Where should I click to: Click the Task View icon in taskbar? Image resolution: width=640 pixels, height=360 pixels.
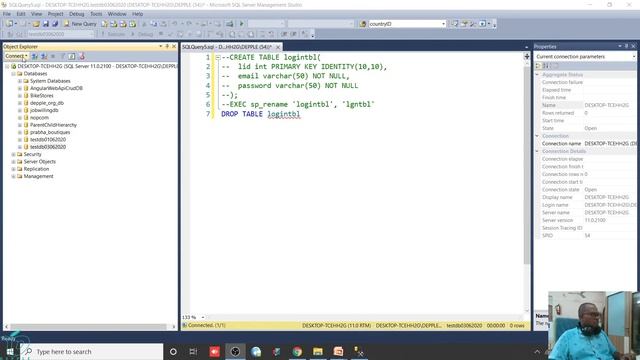193,351
